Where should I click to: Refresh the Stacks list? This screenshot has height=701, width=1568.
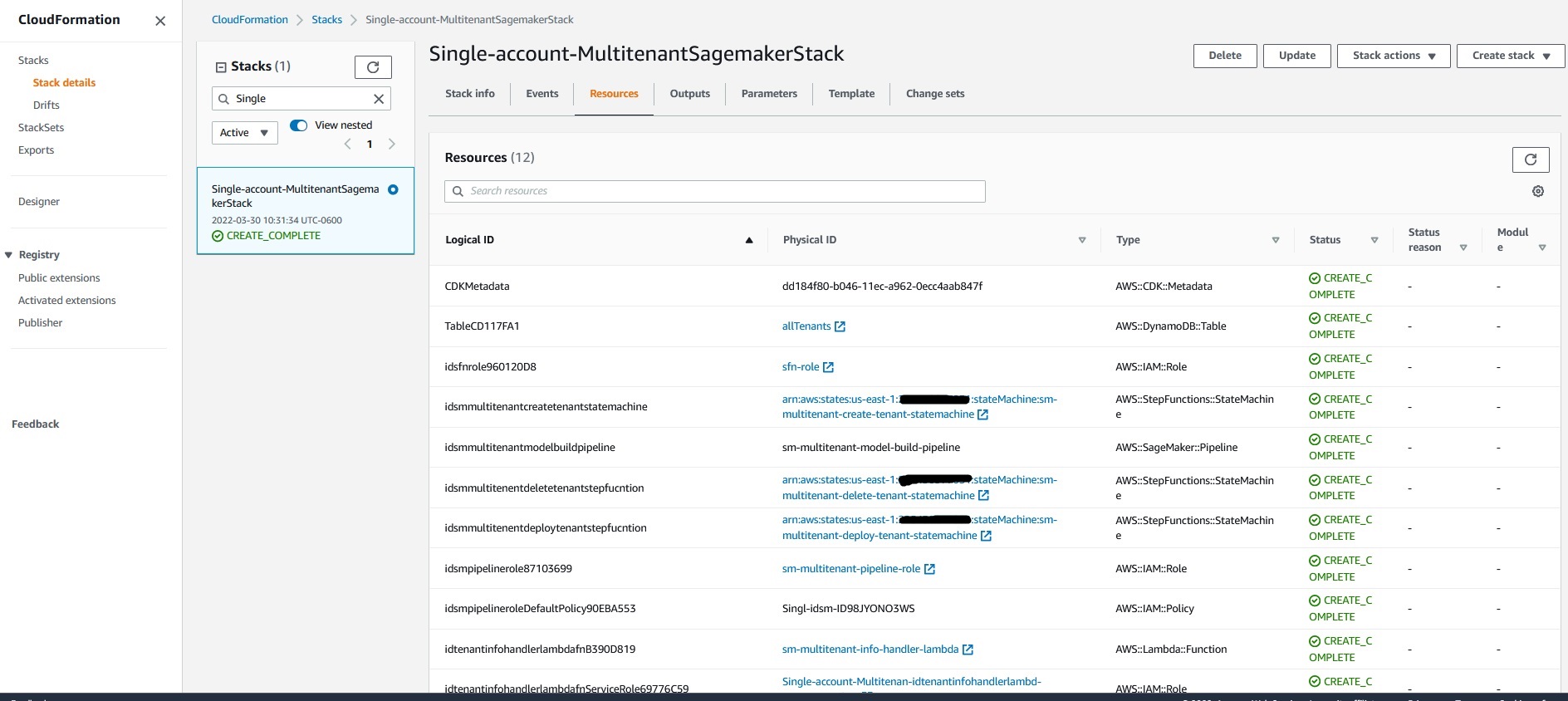click(373, 67)
